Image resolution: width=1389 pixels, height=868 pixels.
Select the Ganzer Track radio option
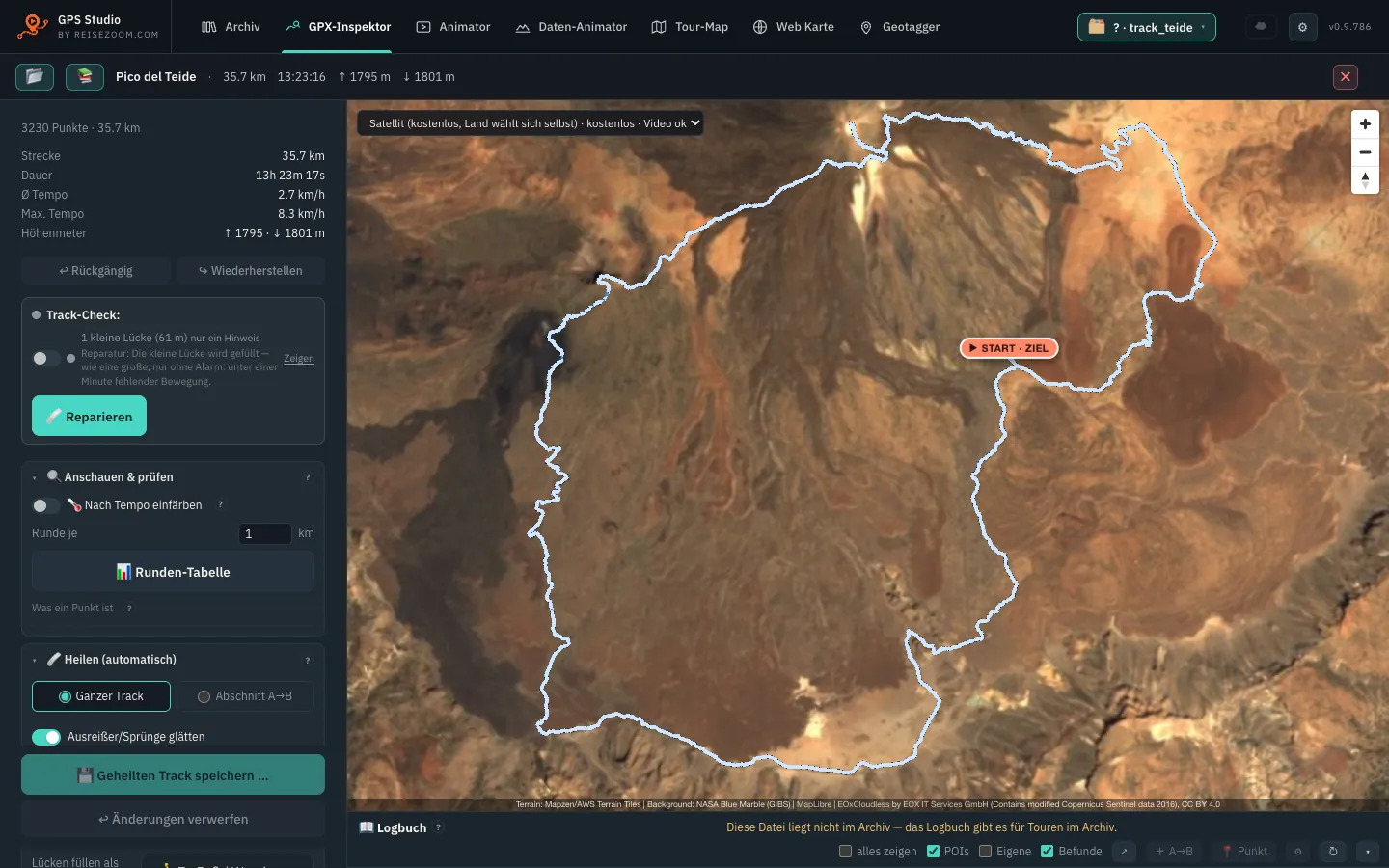(101, 696)
